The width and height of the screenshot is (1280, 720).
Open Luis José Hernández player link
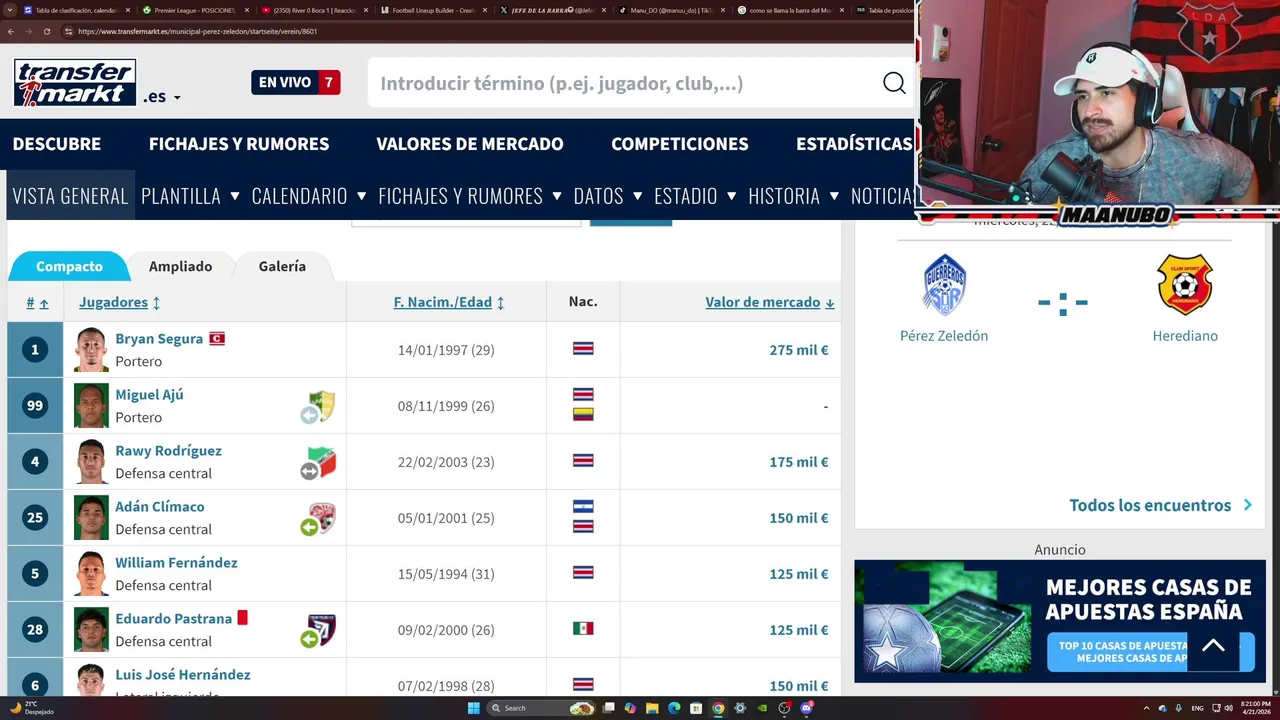pos(183,675)
